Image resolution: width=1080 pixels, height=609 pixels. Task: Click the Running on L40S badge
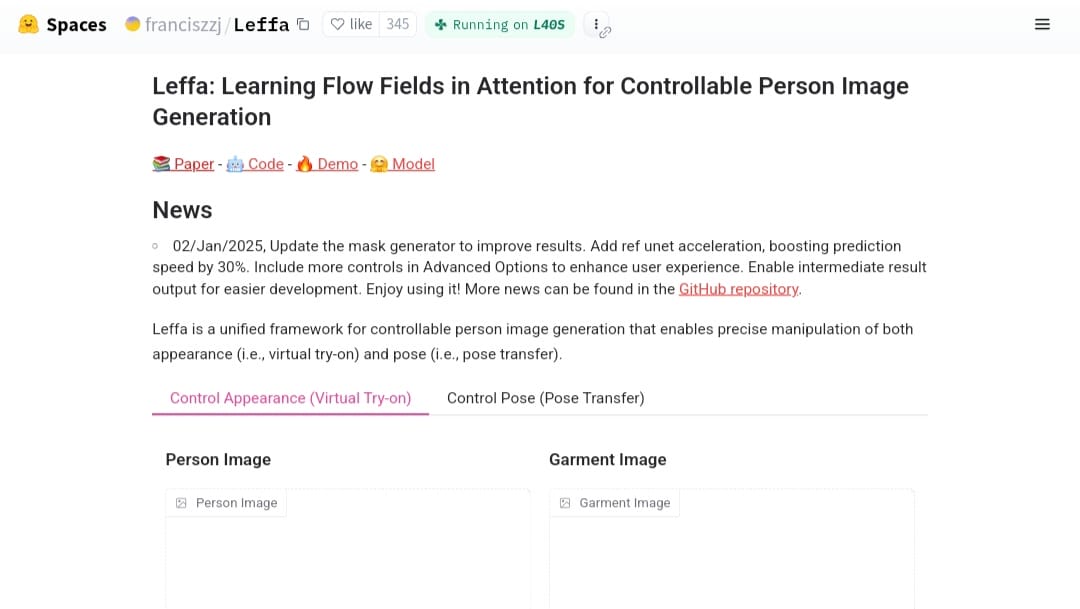500,24
